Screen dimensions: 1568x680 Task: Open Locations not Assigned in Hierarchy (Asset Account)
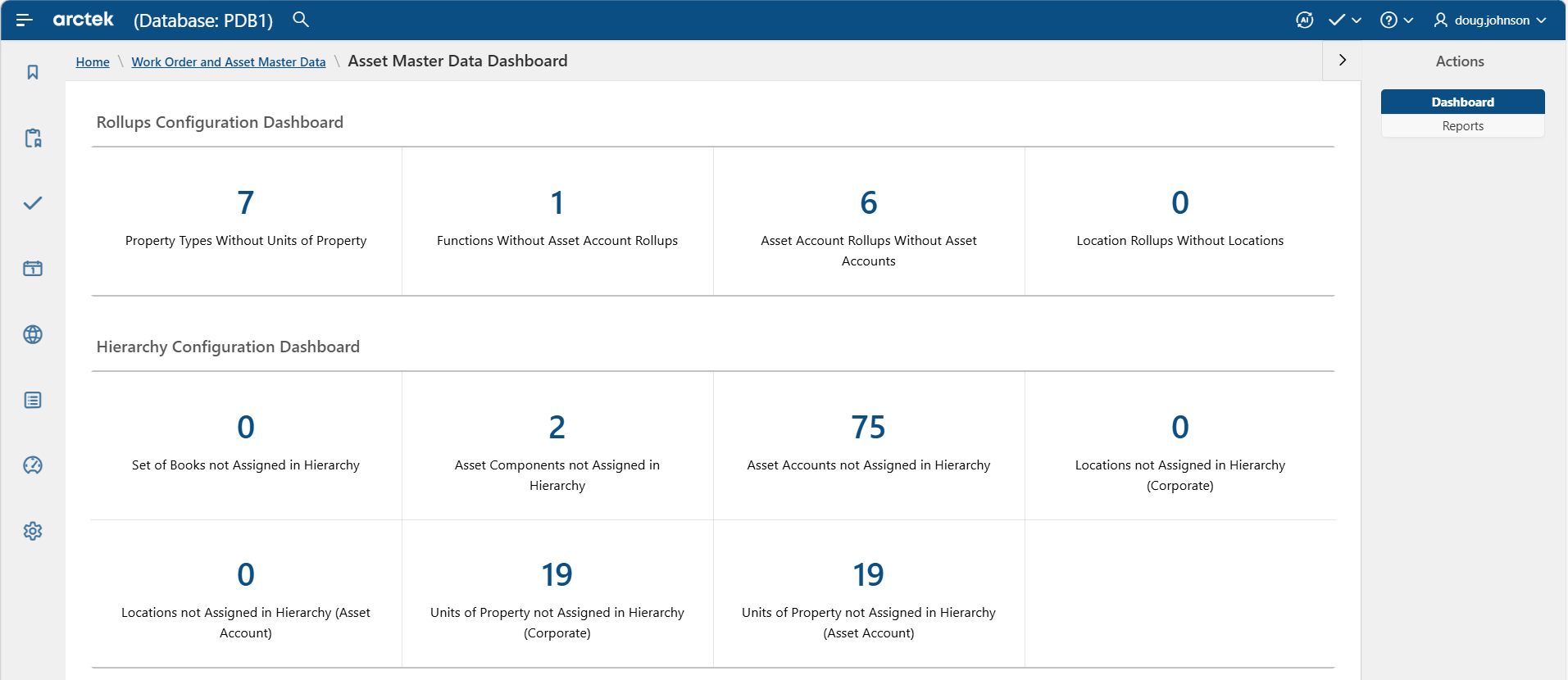246,594
